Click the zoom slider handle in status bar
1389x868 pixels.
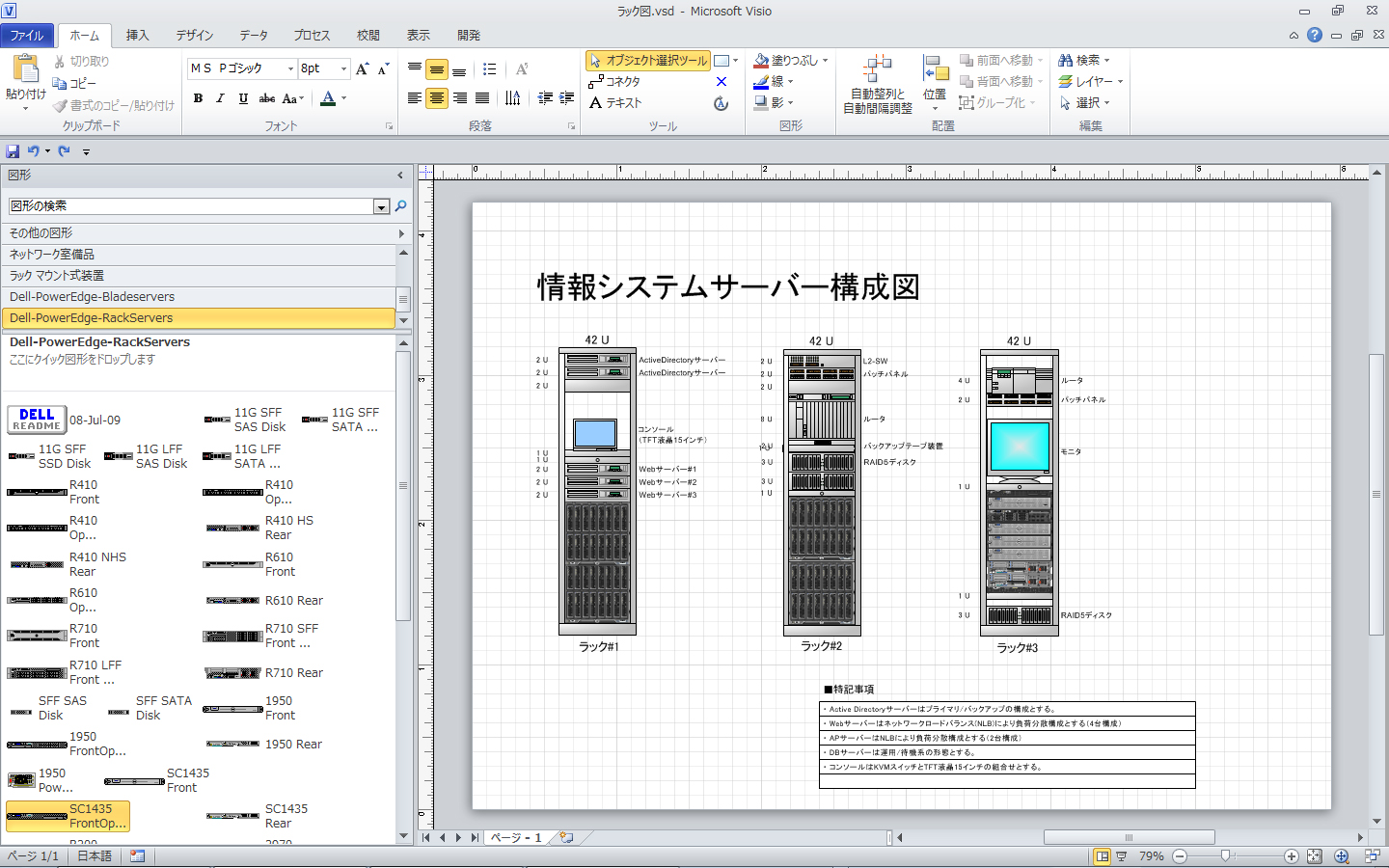click(x=1225, y=856)
